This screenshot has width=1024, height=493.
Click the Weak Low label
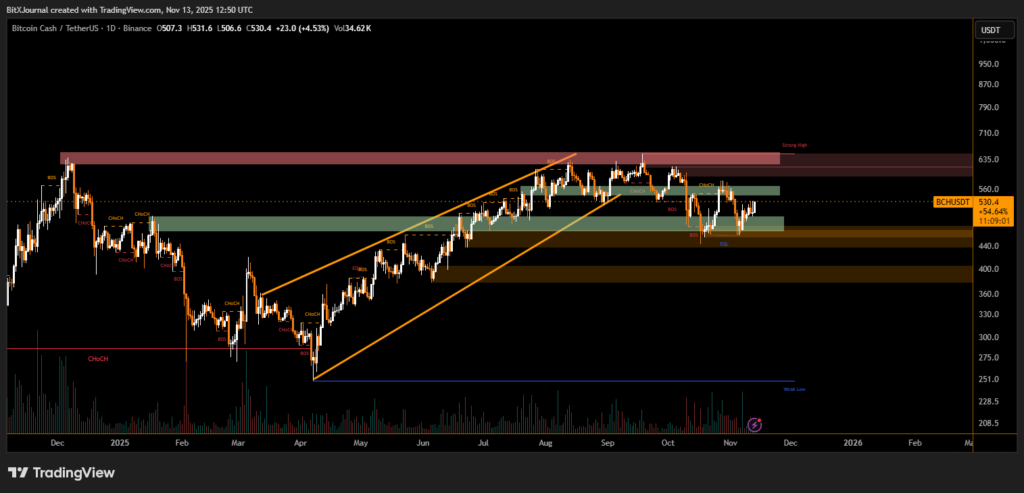click(x=795, y=388)
